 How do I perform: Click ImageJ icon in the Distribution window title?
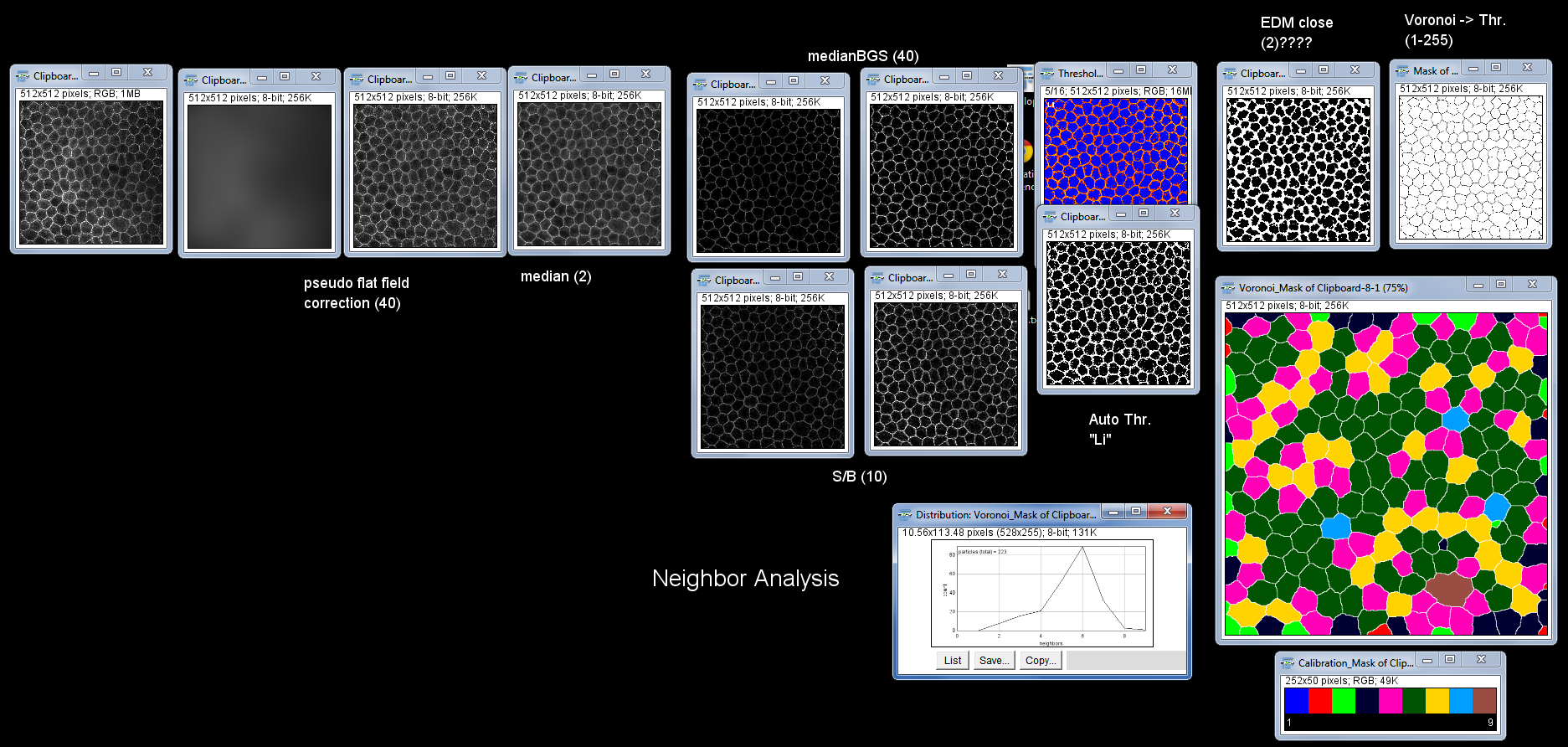905,515
